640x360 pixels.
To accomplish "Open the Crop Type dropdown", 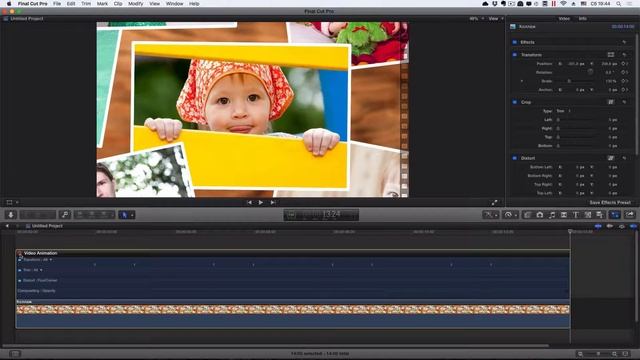I will point(564,111).
